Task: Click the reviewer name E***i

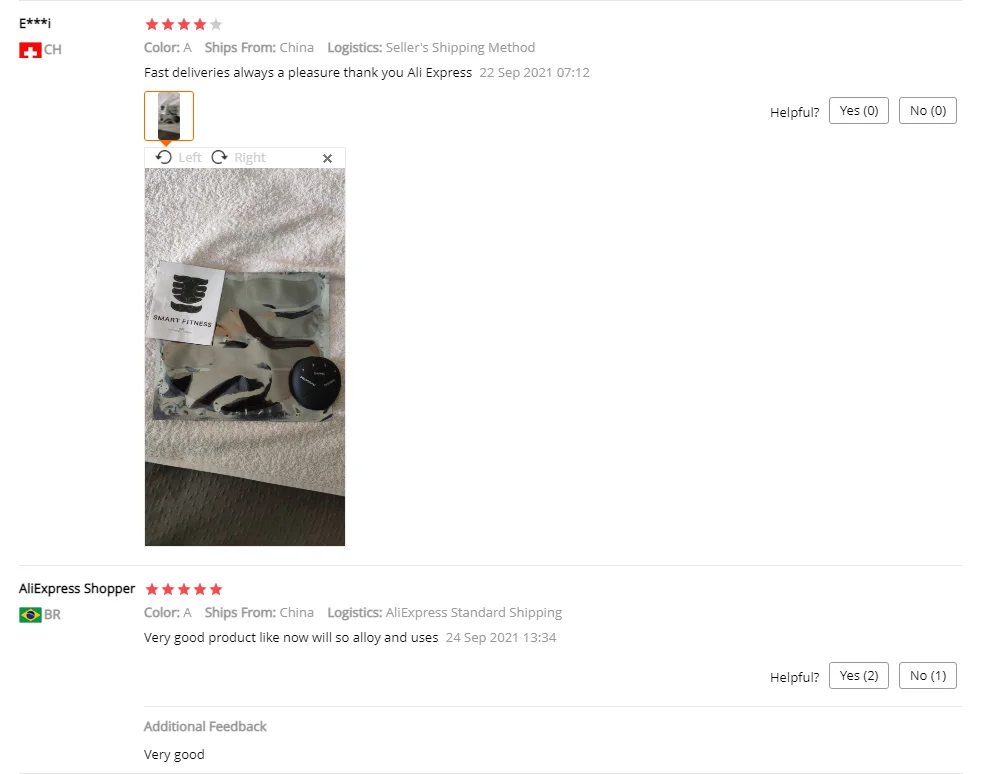Action: (x=35, y=24)
